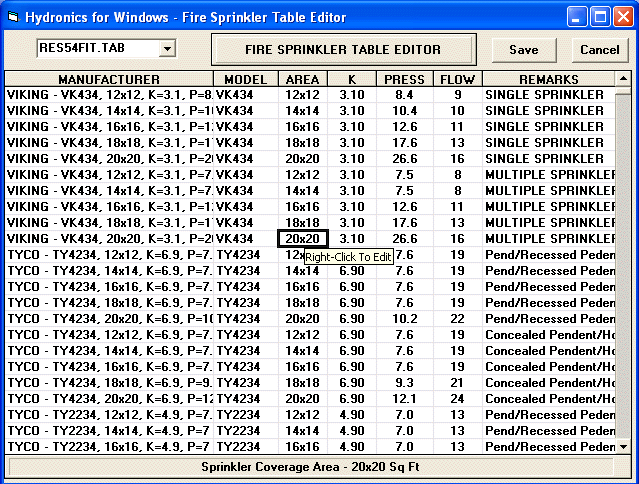Viewport: 639px width, 484px height.
Task: Select the TYCO TY2234 14x14 manufacturer cell
Action: pos(109,431)
